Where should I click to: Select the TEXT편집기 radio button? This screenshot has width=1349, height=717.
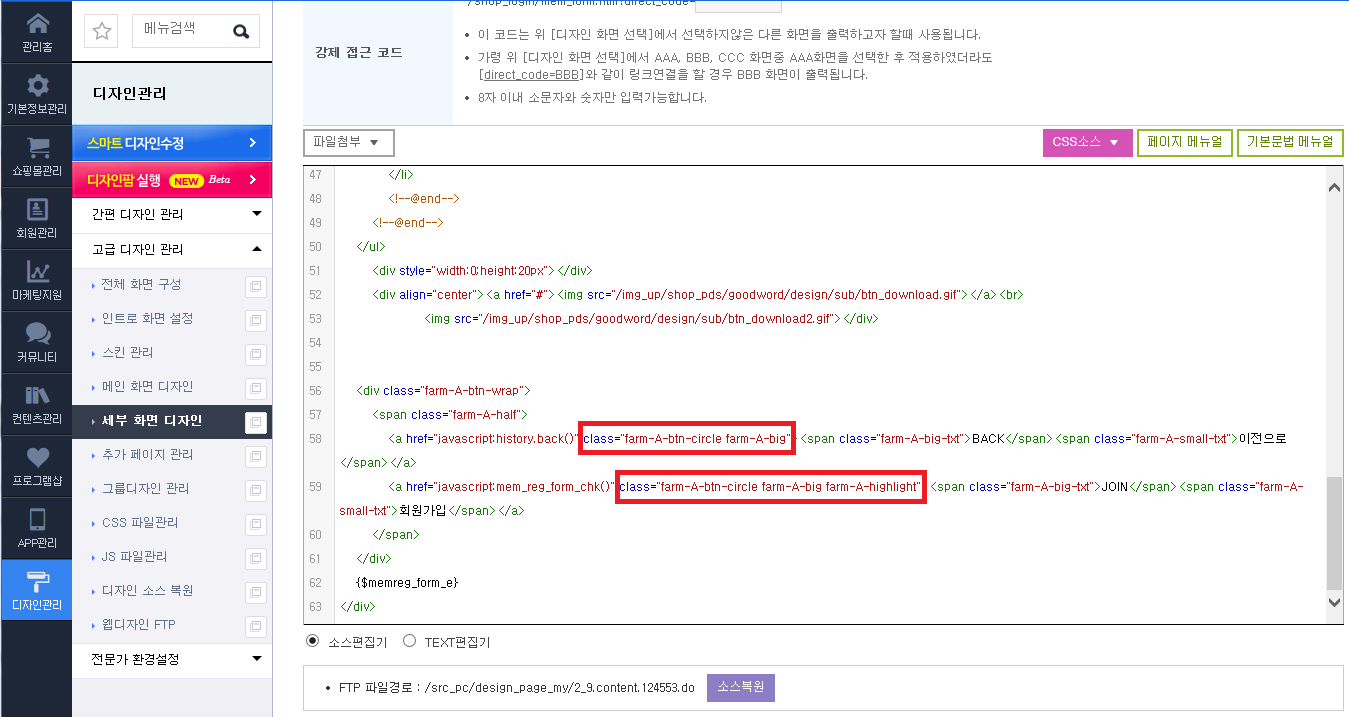(409, 641)
